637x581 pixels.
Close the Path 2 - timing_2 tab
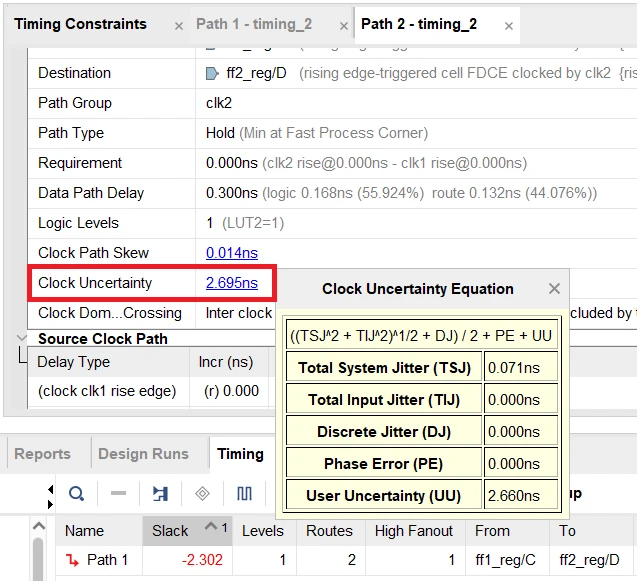(x=509, y=26)
